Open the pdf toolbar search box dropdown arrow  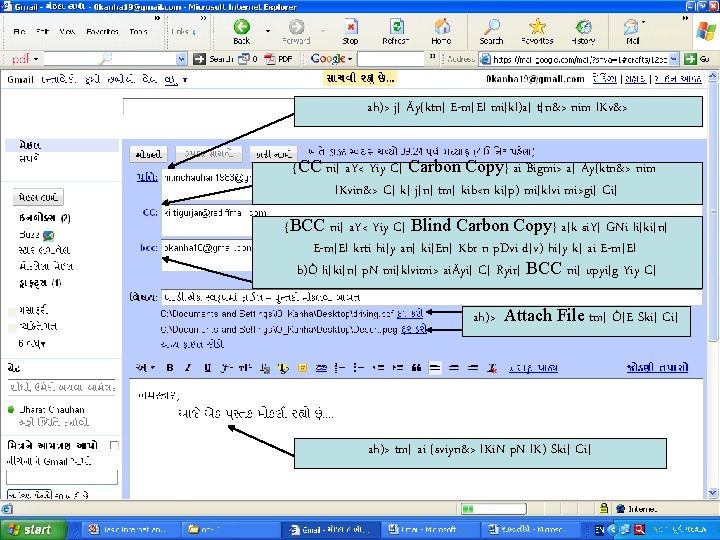click(182, 59)
